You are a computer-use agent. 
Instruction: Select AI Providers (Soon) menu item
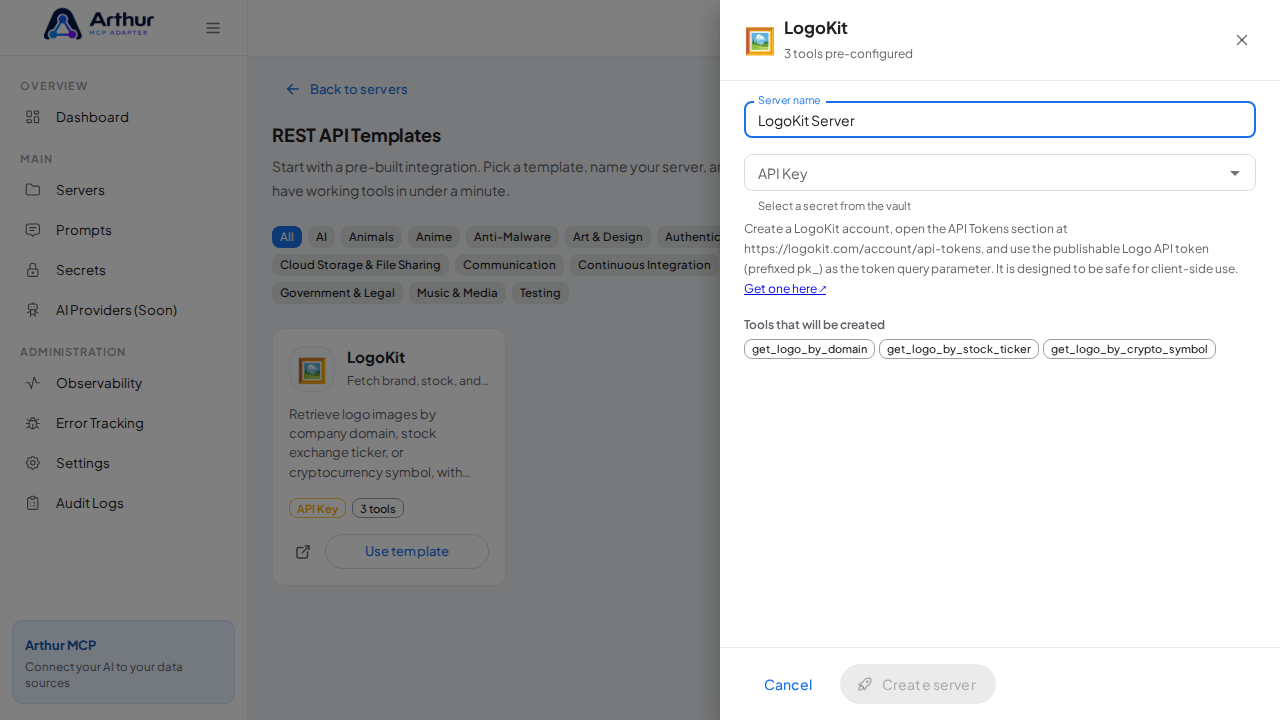[x=124, y=310]
